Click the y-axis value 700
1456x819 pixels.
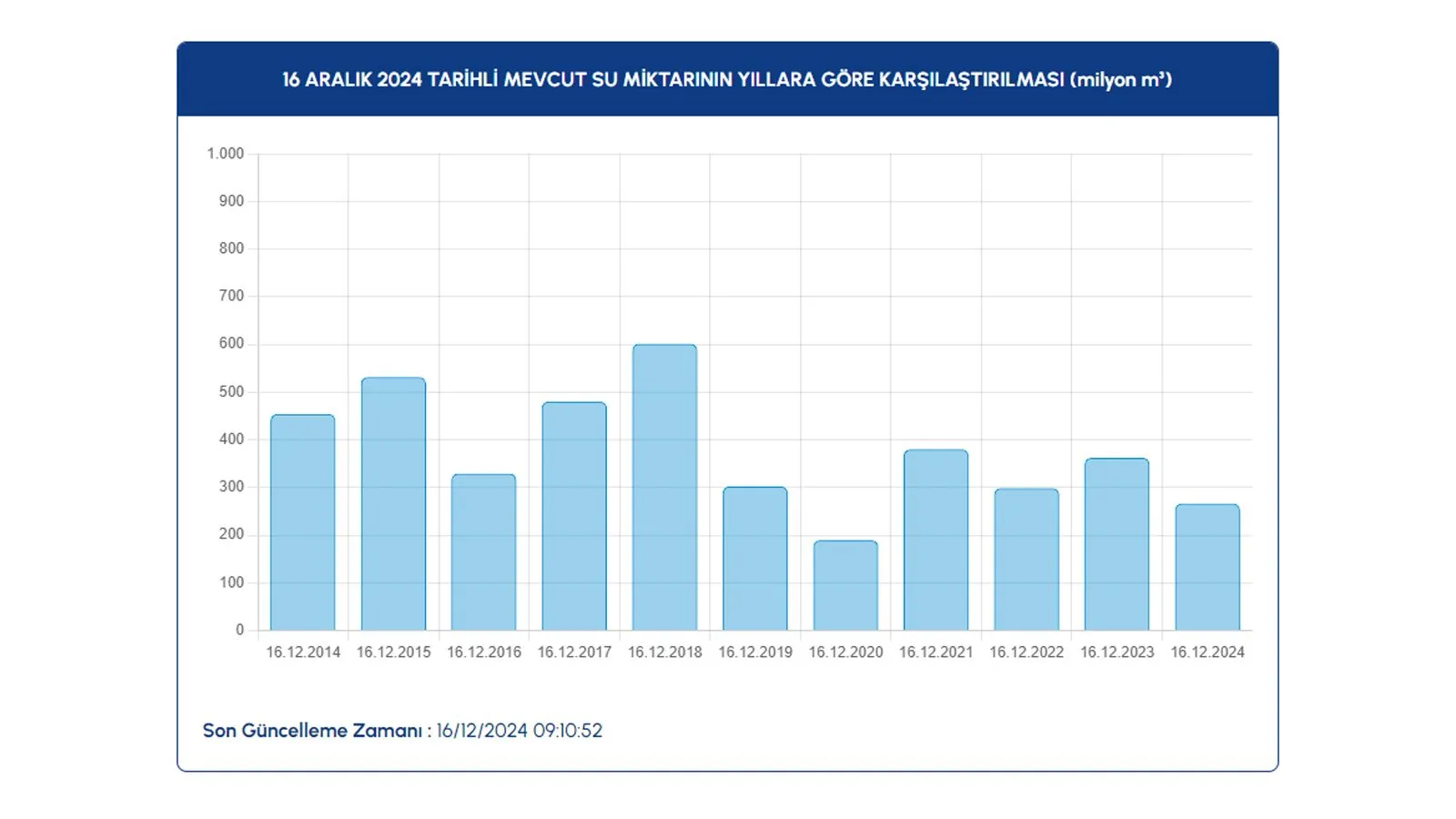tap(231, 296)
